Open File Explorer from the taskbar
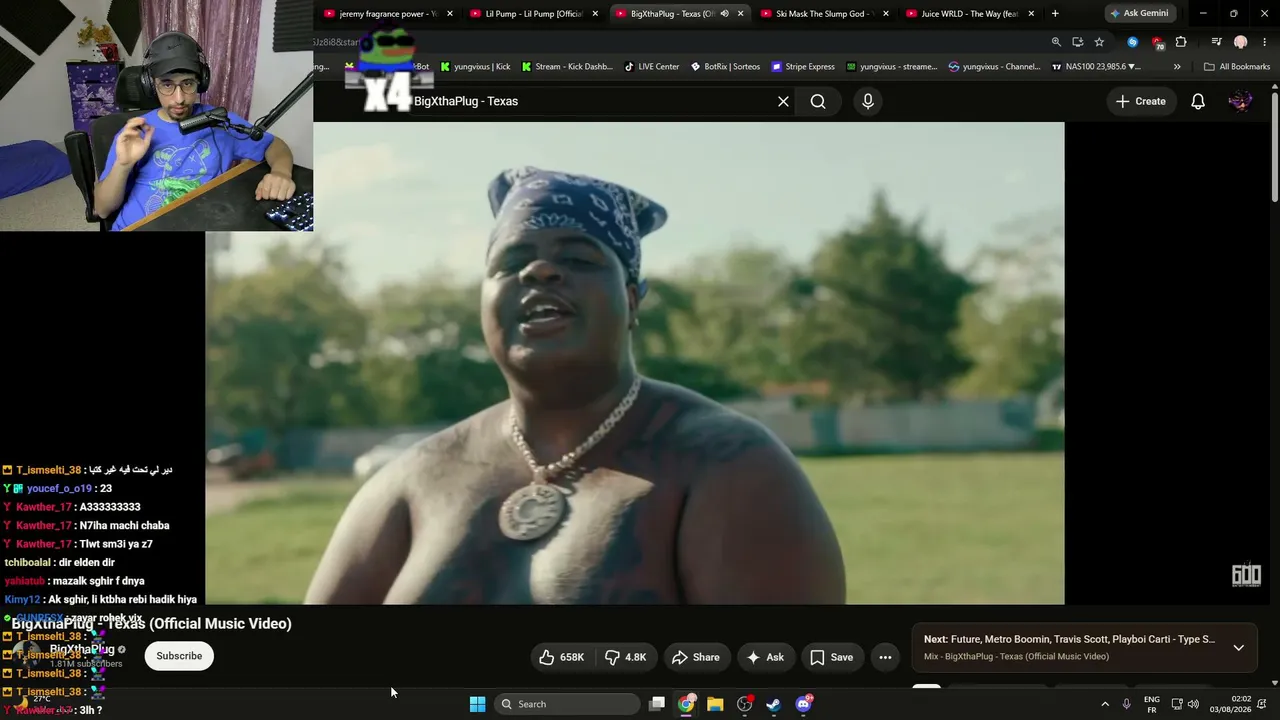1280x720 pixels. coord(715,704)
